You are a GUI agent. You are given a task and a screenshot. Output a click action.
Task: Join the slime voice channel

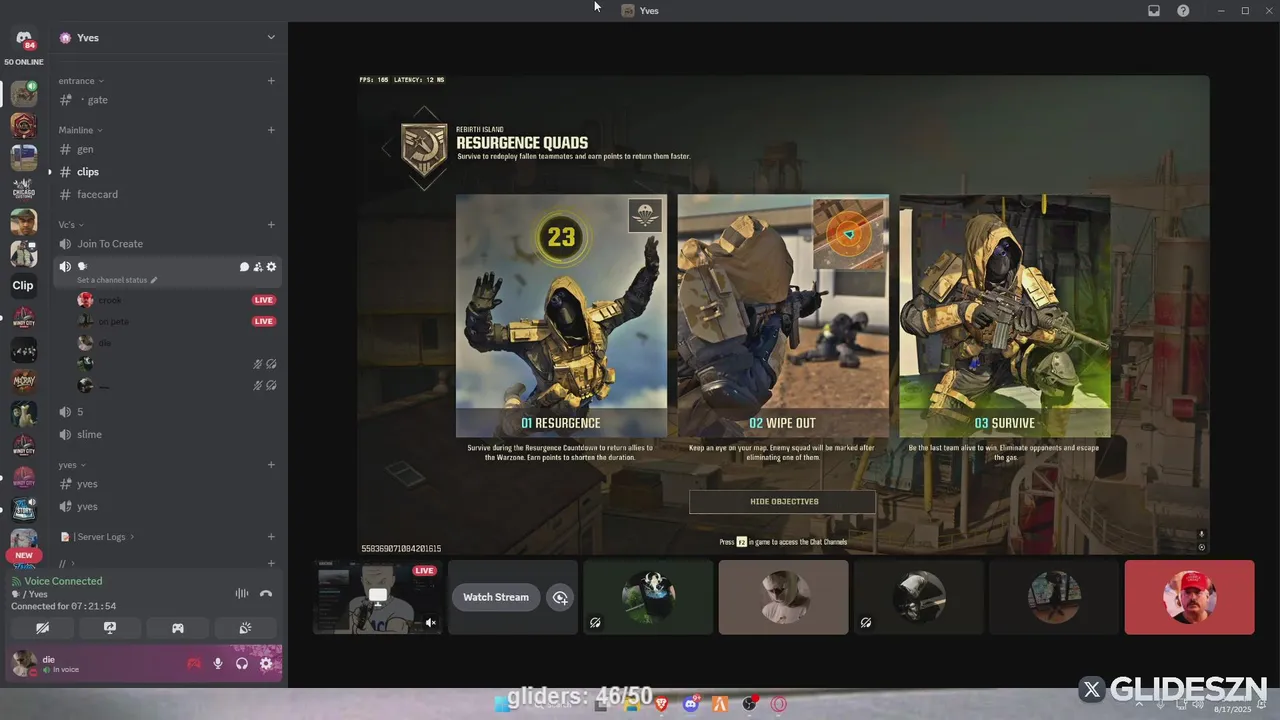[x=167, y=434]
